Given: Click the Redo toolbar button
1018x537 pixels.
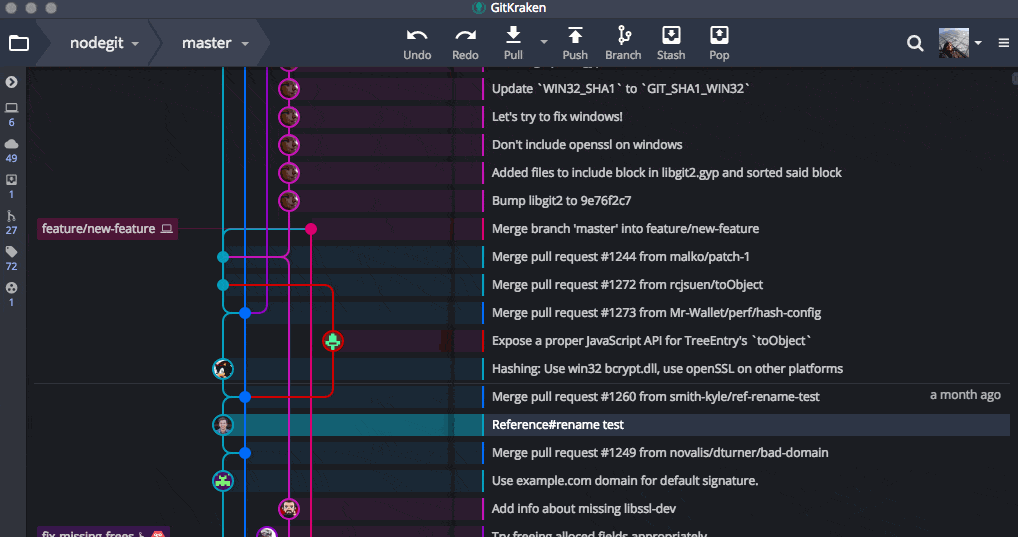Looking at the screenshot, I should 466,44.
